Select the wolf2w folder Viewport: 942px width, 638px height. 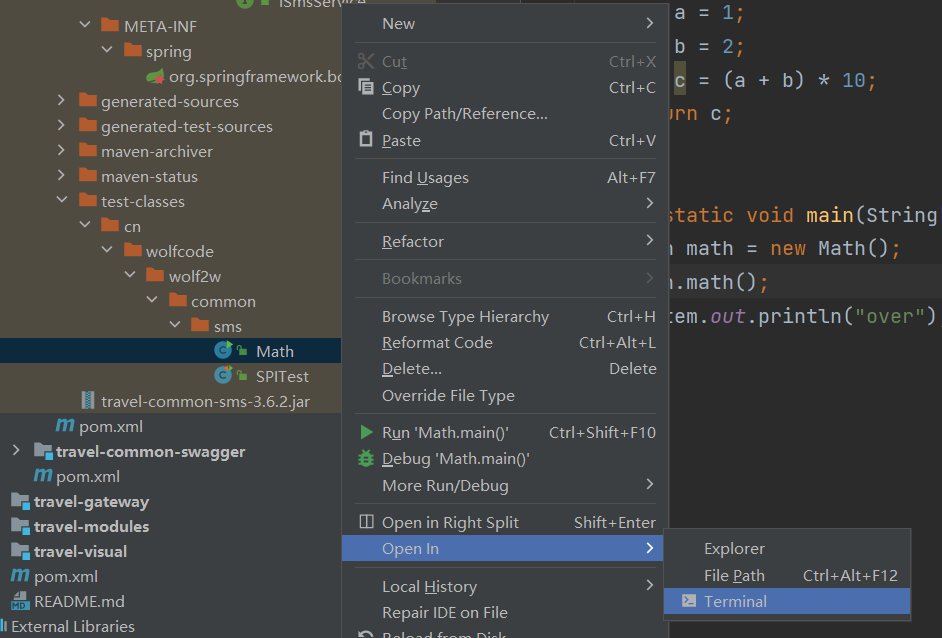click(195, 276)
